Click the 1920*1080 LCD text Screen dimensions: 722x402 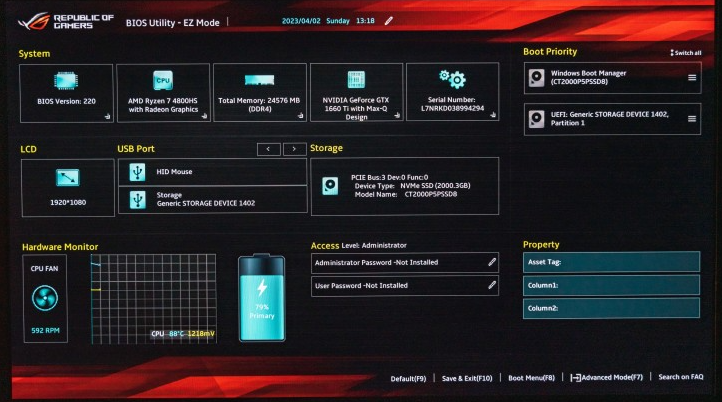[68, 202]
